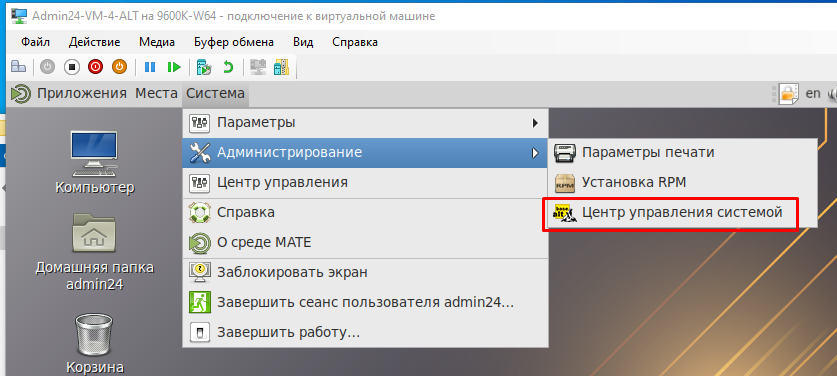Choose Заблокировать экран
Screen dimensions: 837x376
(x=366, y=273)
